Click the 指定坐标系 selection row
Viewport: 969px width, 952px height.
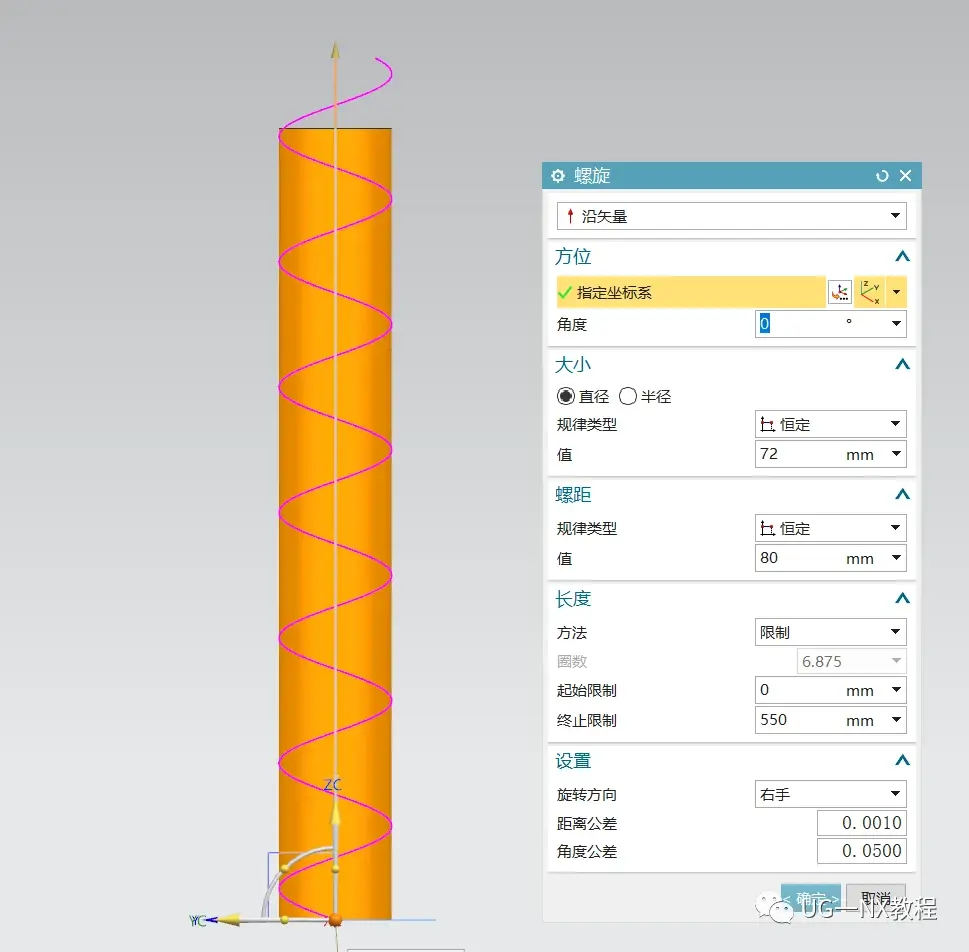(690, 293)
